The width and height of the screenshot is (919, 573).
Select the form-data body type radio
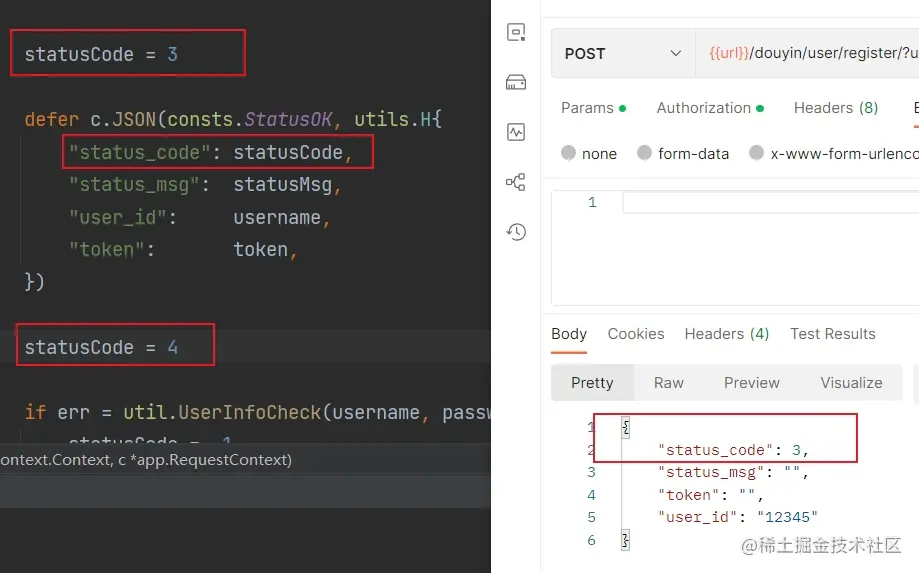pyautogui.click(x=644, y=153)
